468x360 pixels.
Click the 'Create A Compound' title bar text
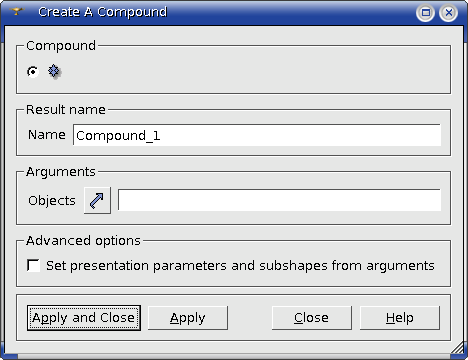(103, 12)
